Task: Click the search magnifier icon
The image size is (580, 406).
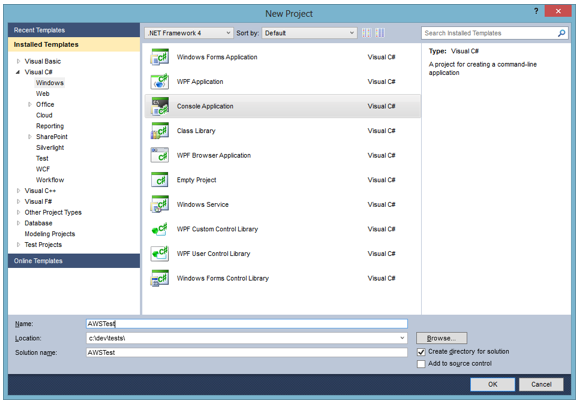Action: [x=561, y=33]
